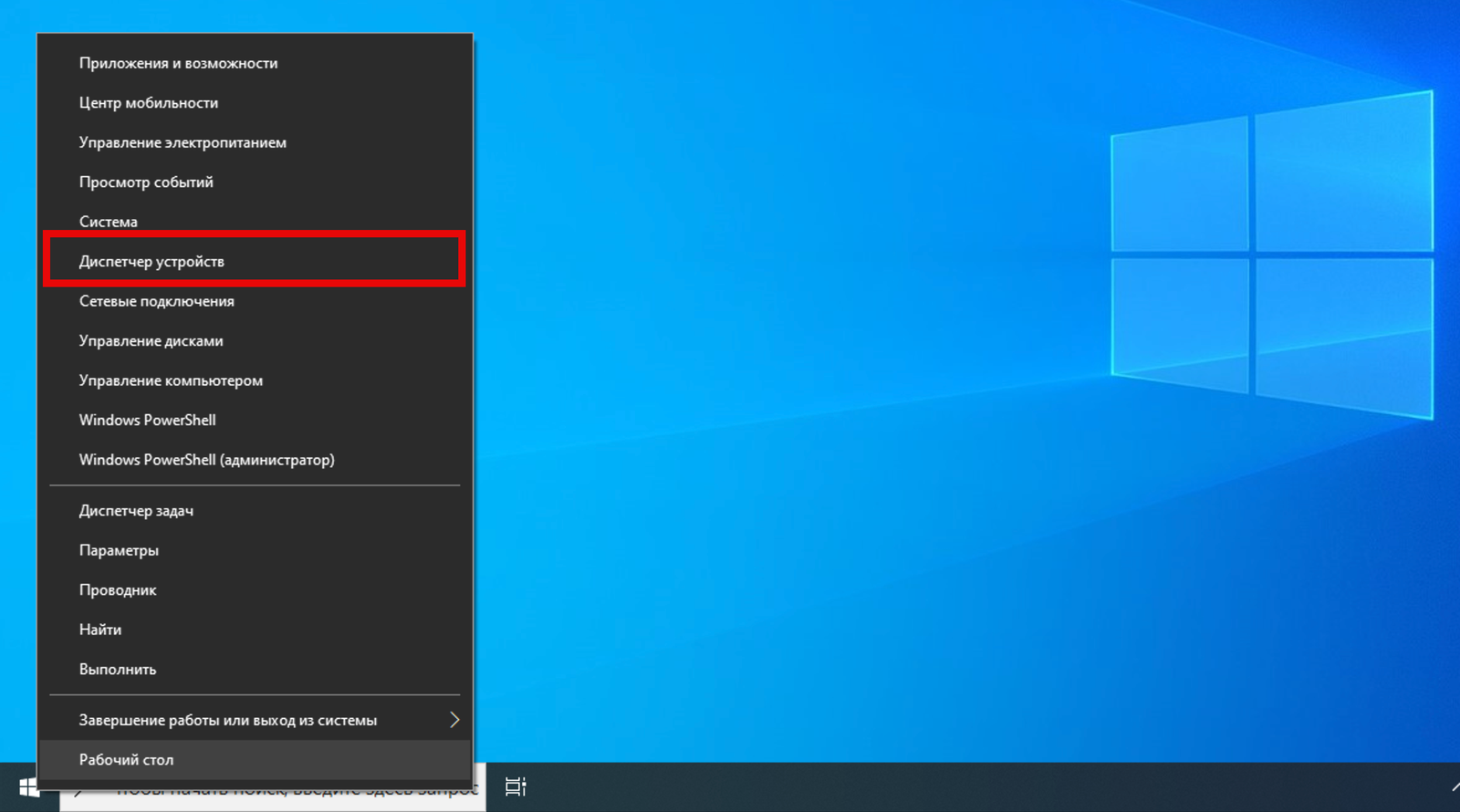Image resolution: width=1460 pixels, height=812 pixels.
Task: Open Сетевые подключения
Action: coord(255,301)
